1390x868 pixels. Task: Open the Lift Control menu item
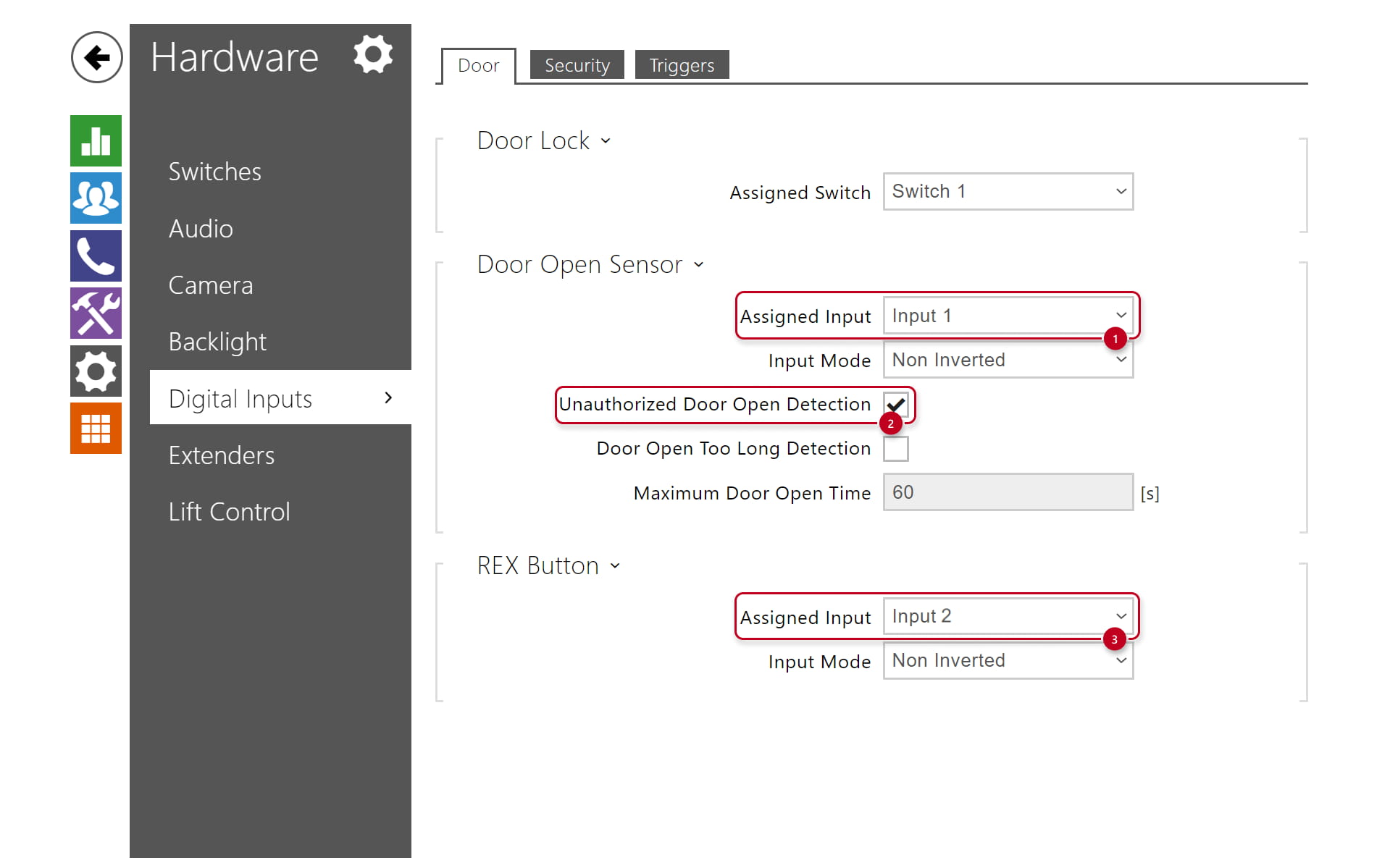[x=229, y=512]
